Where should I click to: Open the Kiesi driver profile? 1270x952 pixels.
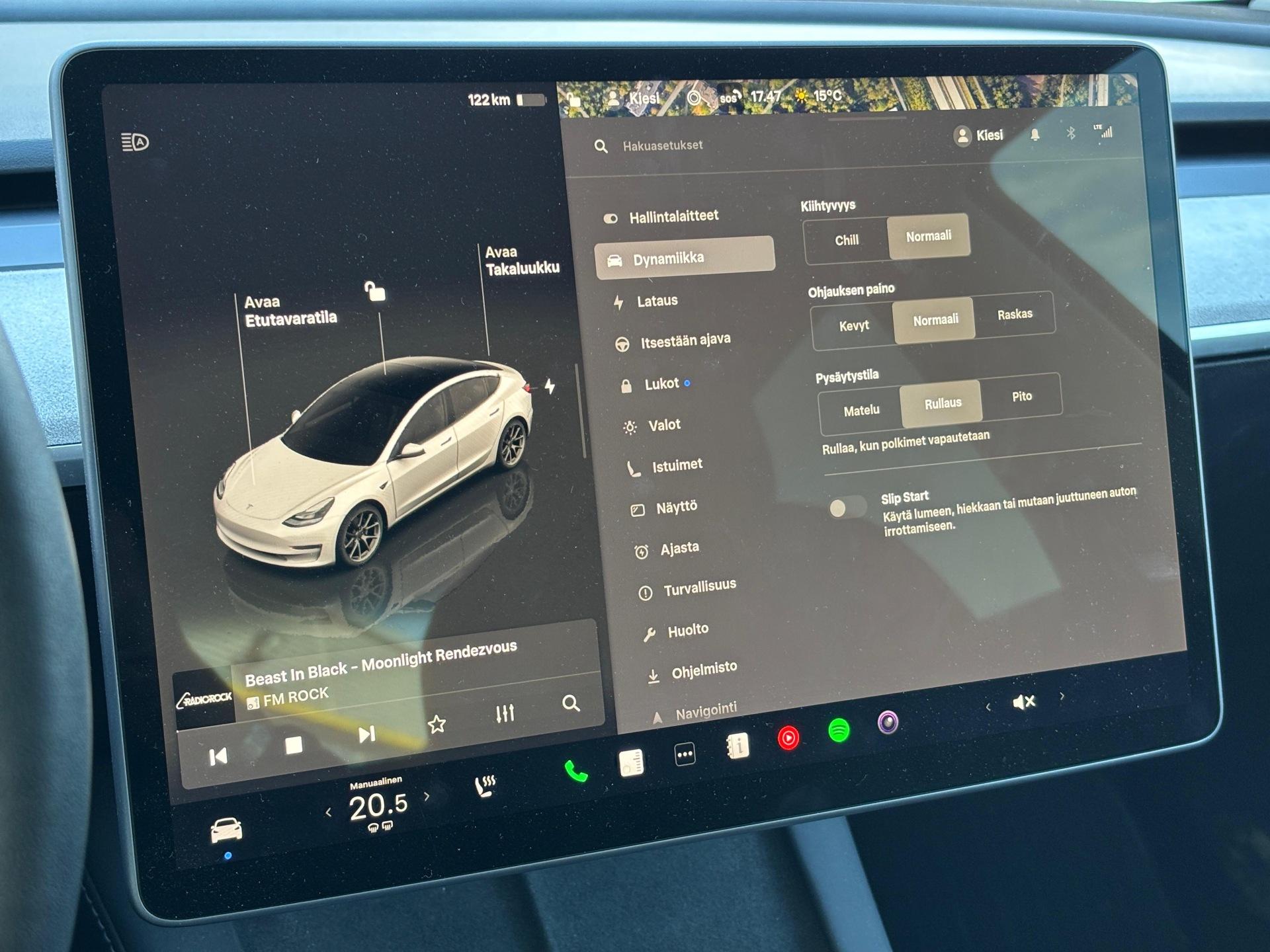[982, 135]
